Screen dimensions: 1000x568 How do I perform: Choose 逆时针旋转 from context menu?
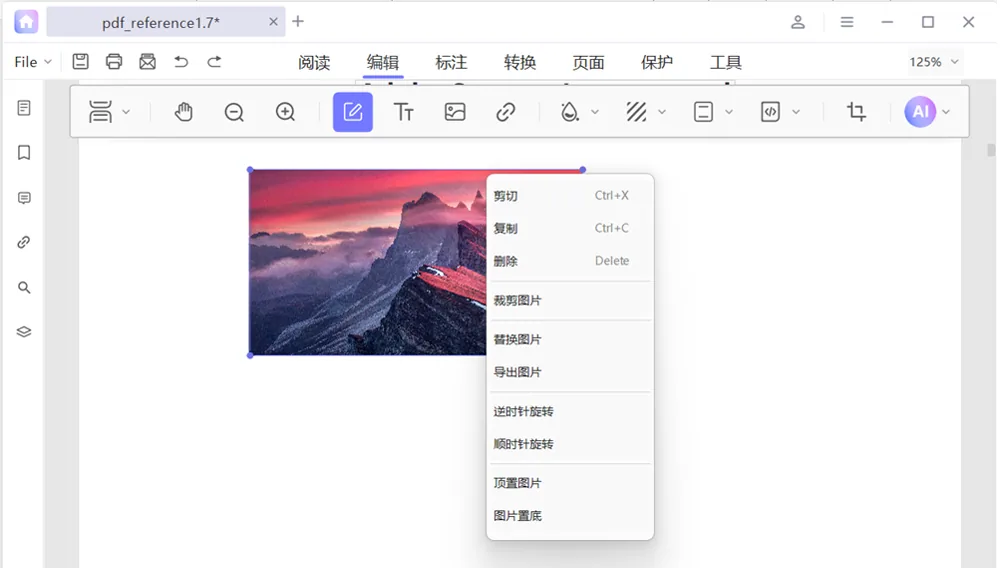coord(570,411)
